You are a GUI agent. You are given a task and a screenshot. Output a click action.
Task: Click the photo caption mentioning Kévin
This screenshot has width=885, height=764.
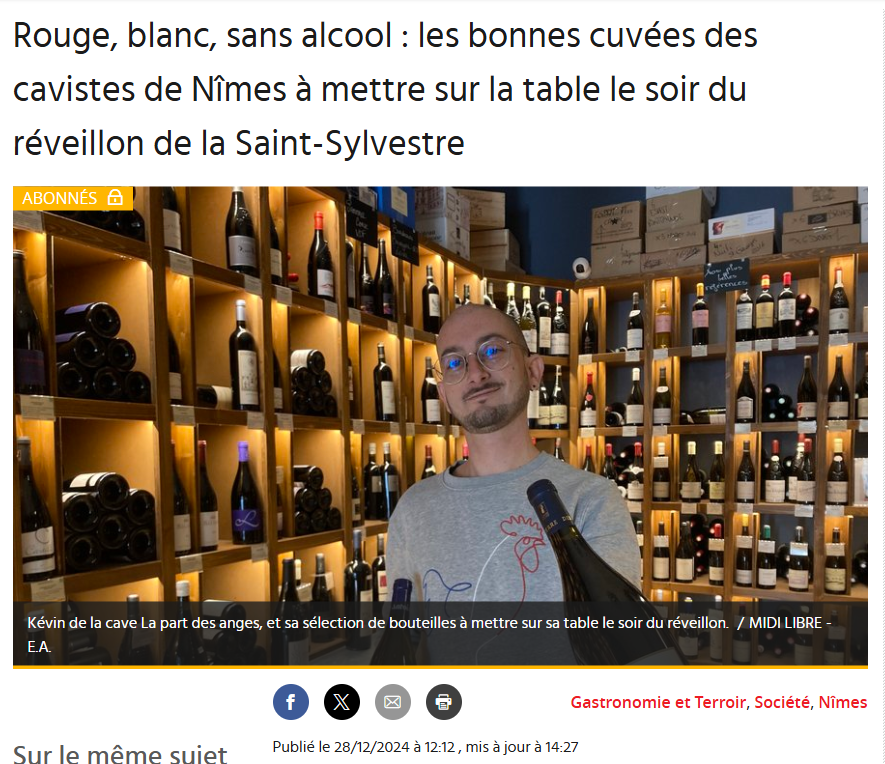click(x=378, y=623)
